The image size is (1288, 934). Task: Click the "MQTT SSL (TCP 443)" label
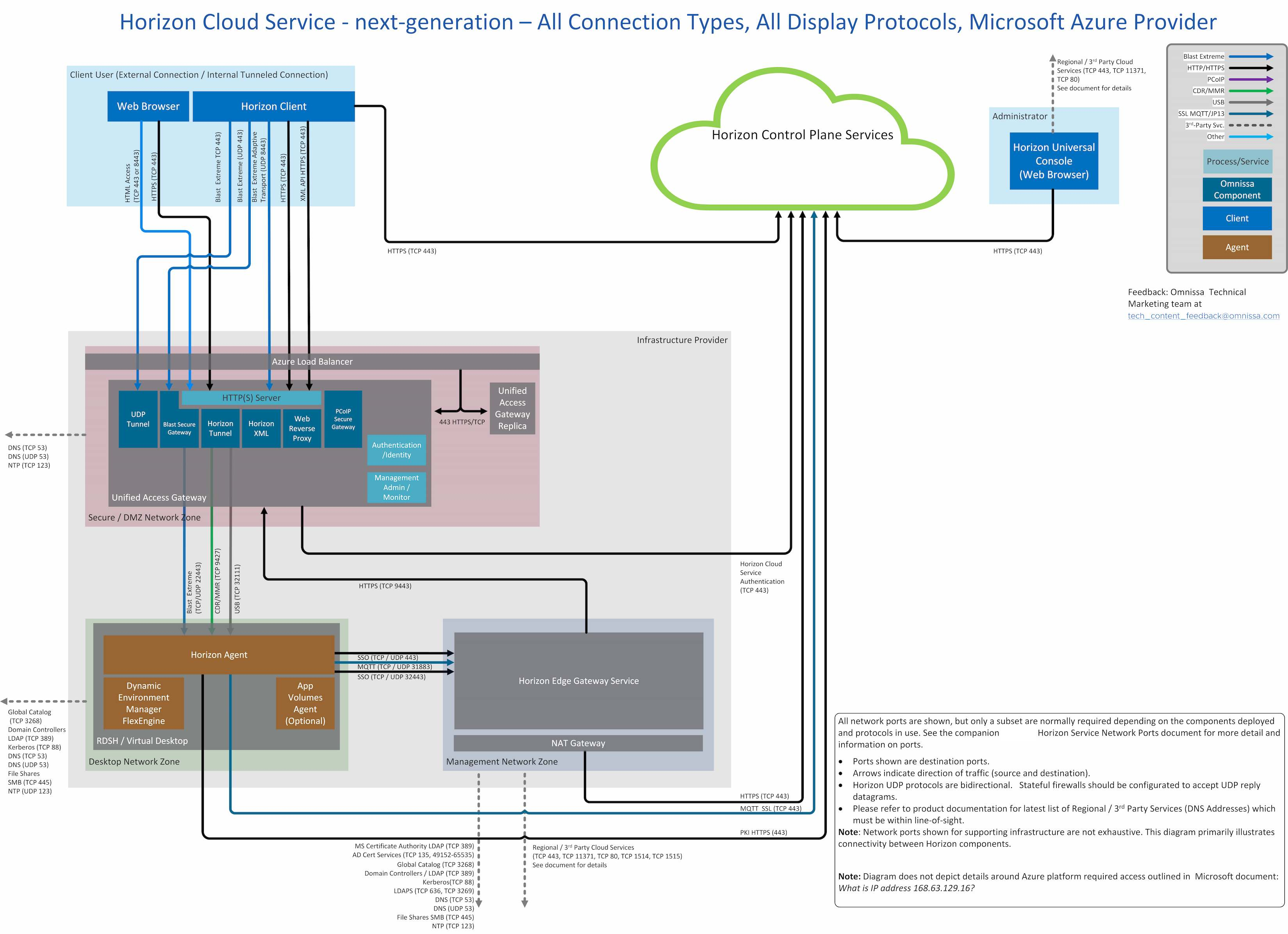click(x=771, y=809)
